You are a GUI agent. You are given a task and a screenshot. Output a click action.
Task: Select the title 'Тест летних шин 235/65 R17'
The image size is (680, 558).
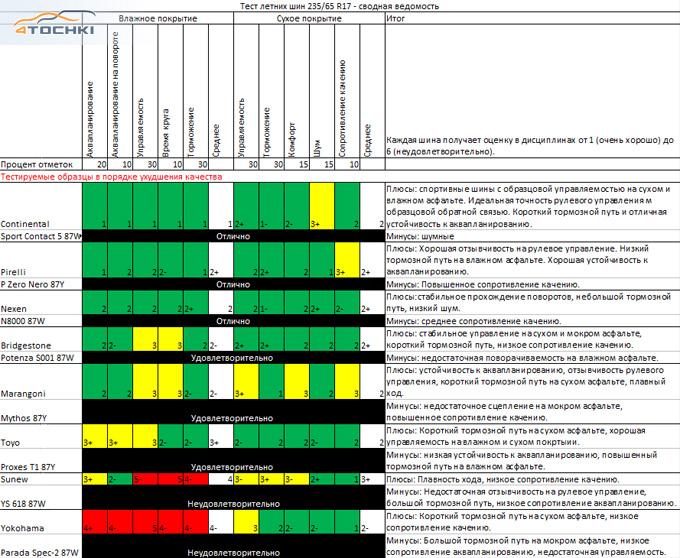coord(340,6)
